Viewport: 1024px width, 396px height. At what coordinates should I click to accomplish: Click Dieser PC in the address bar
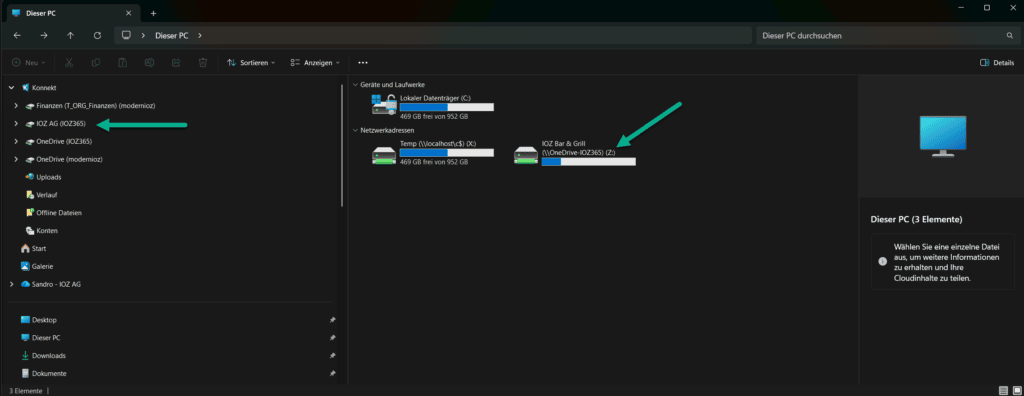[172, 36]
